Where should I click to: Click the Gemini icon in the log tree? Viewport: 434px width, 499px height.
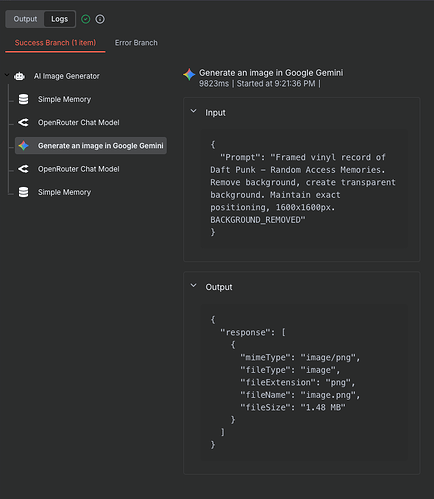click(x=23, y=146)
